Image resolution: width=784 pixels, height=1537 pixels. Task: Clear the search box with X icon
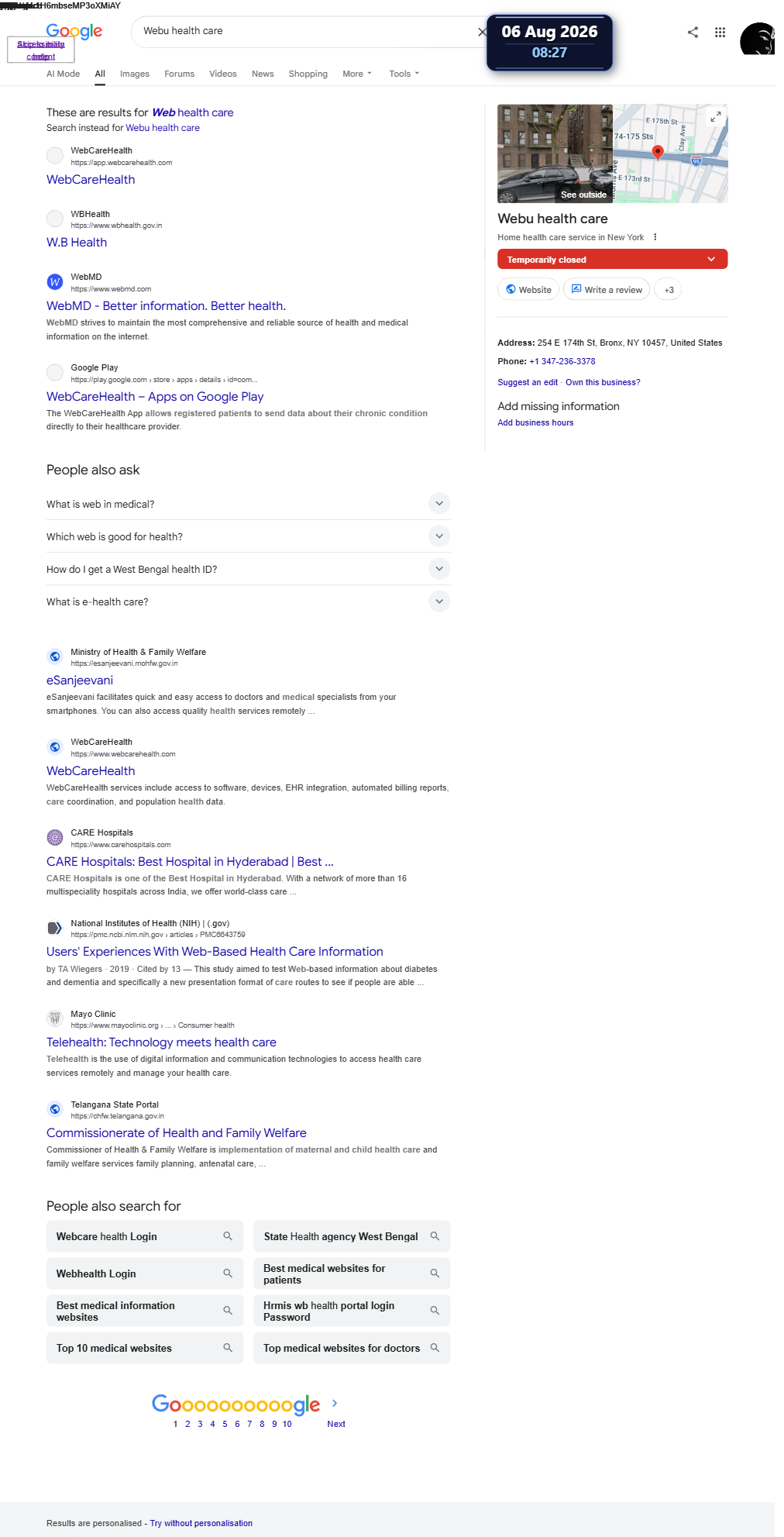[482, 32]
